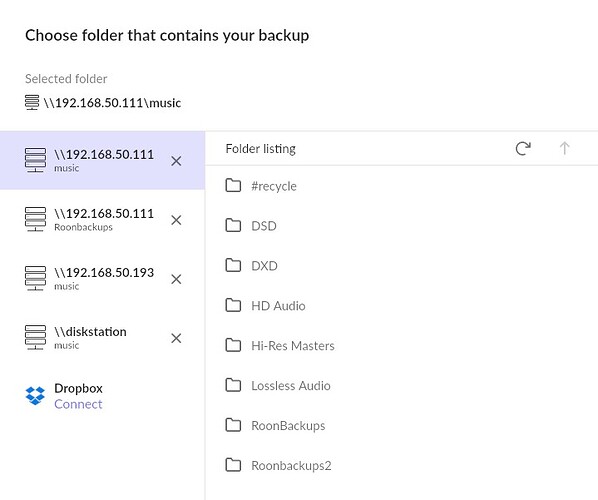This screenshot has width=598, height=500.
Task: Go up one folder level
Action: (564, 148)
